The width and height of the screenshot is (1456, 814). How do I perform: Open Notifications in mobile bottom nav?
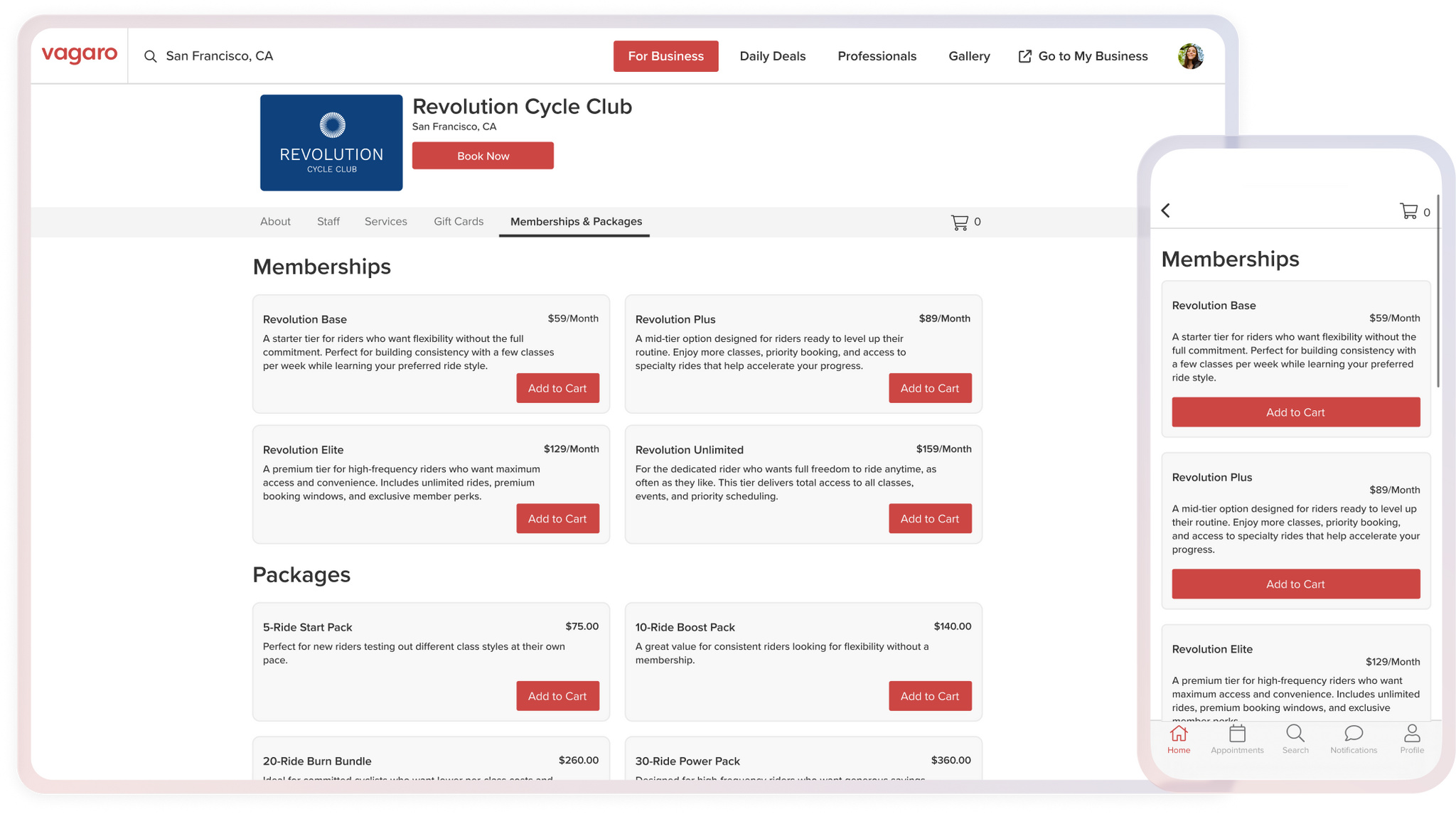[1354, 739]
